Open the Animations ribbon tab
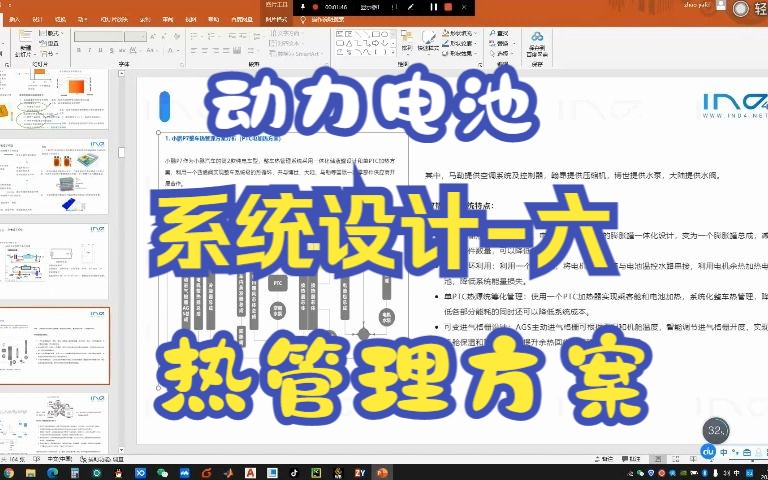This screenshot has height=480, width=768. [x=82, y=20]
